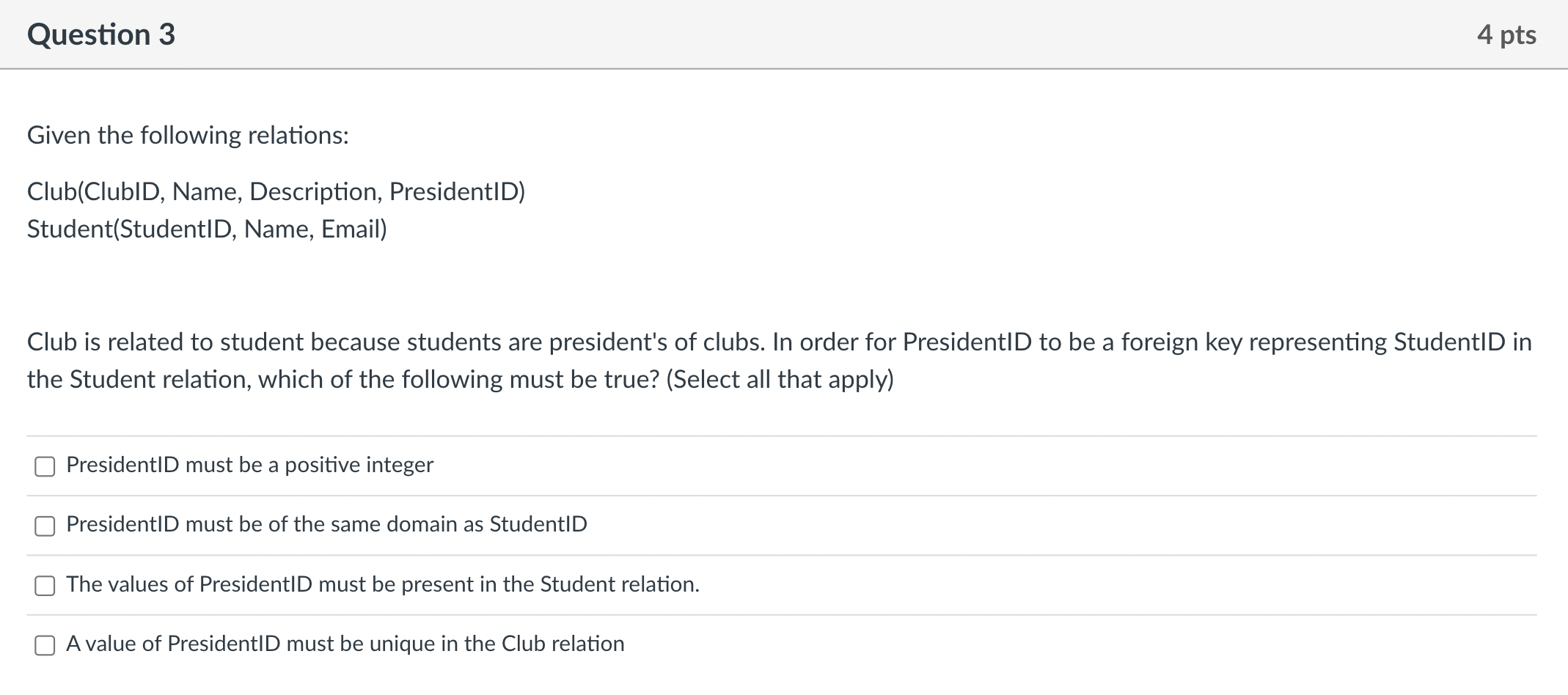Click the "unique in the Club relation" answer text
Viewport: 1568px width, 695px height.
[345, 644]
